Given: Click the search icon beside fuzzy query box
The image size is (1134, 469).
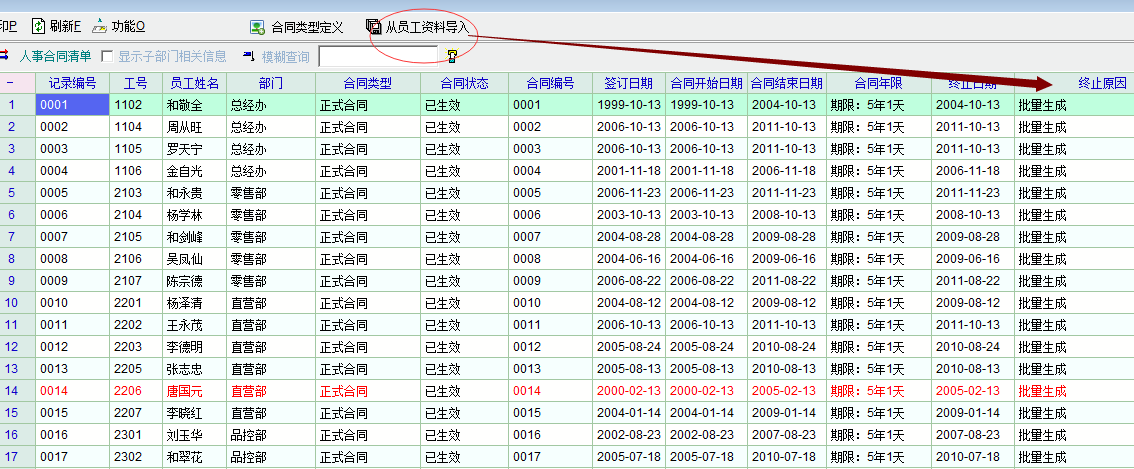Looking at the screenshot, I should (x=452, y=56).
